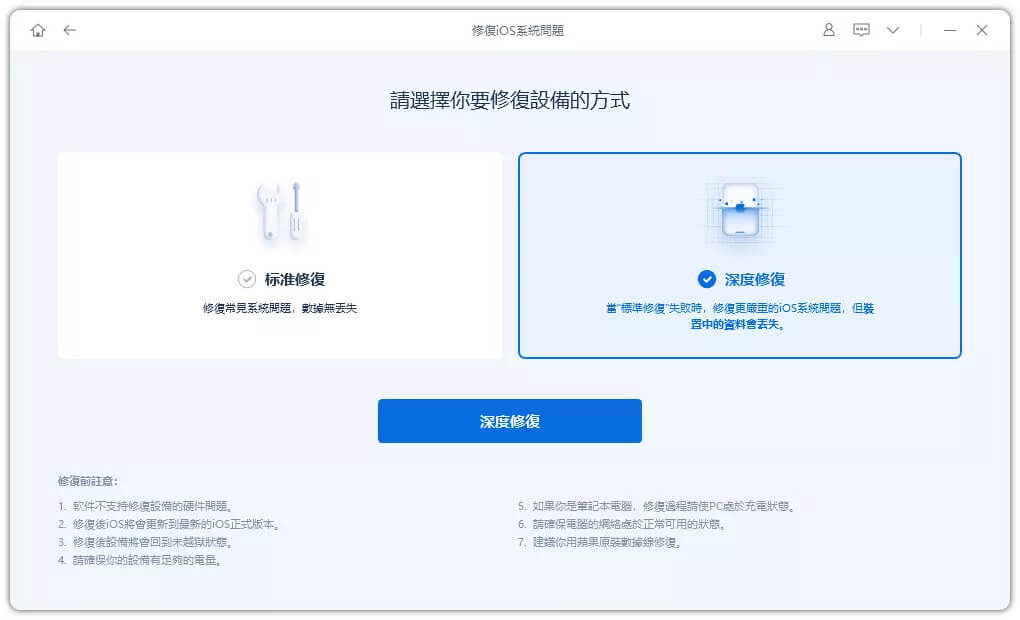
Task: Click note 1 about hardware problems
Action: tap(146, 505)
